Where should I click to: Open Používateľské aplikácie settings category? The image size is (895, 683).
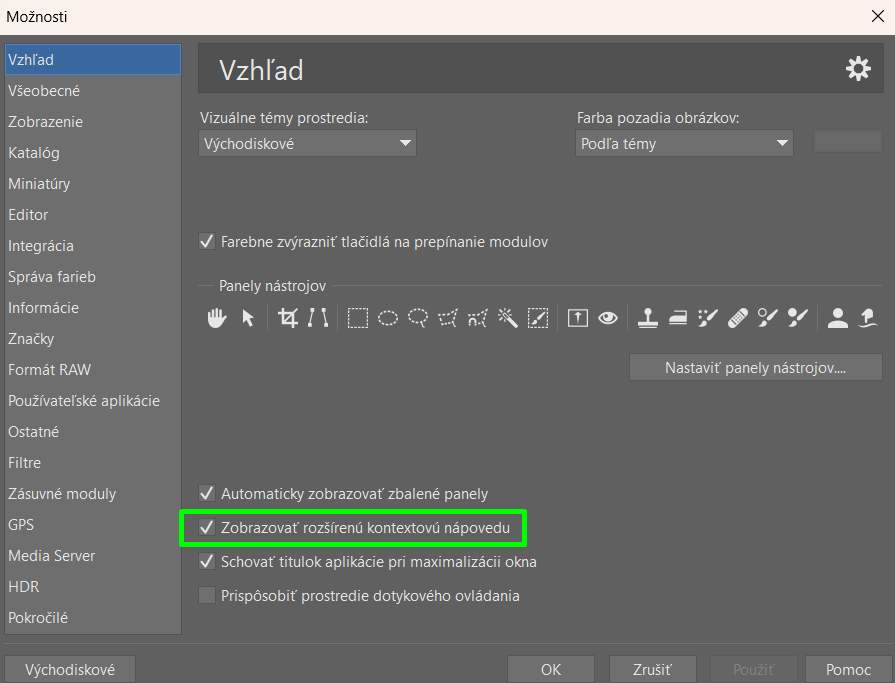pos(92,401)
